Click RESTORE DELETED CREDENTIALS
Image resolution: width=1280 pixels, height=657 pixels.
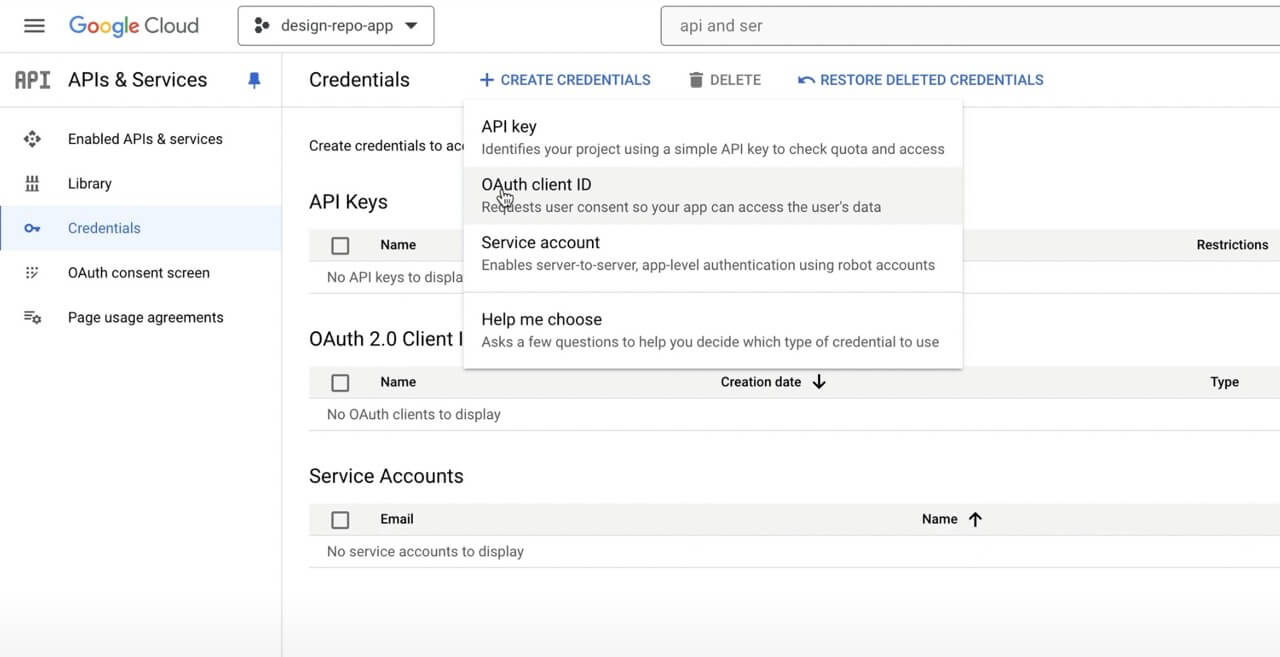(920, 79)
